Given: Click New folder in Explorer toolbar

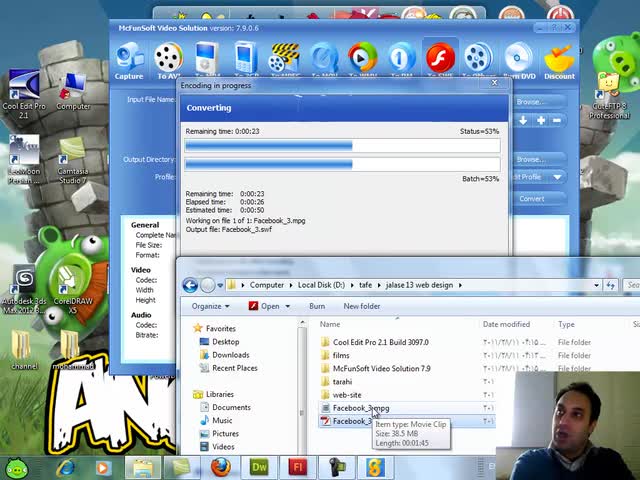Looking at the screenshot, I should coord(362,306).
